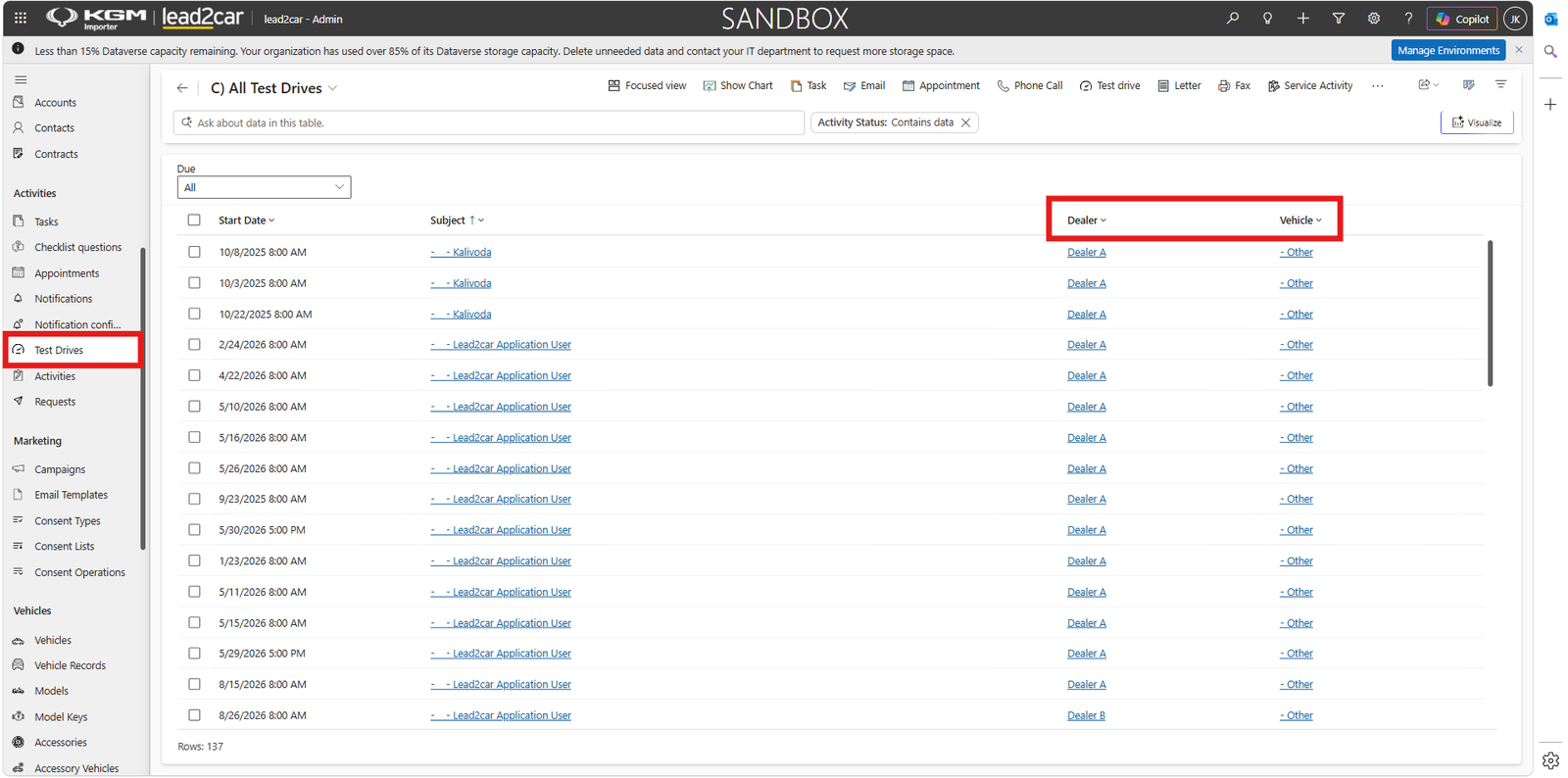Open the Dealer column header menu
Screen dimensions: 1568x778
(x=1087, y=220)
